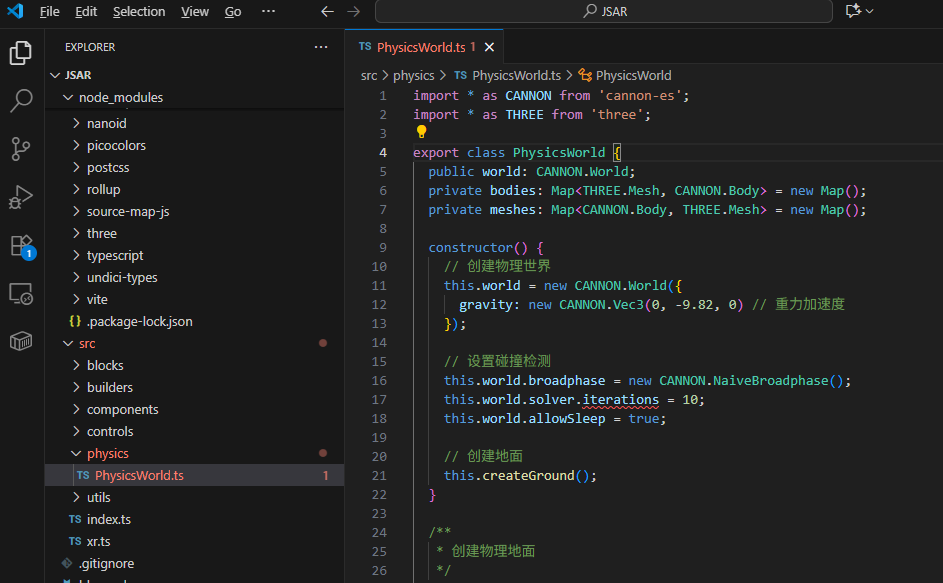Open the Remote Explorer icon
943x583 pixels.
coord(21,293)
